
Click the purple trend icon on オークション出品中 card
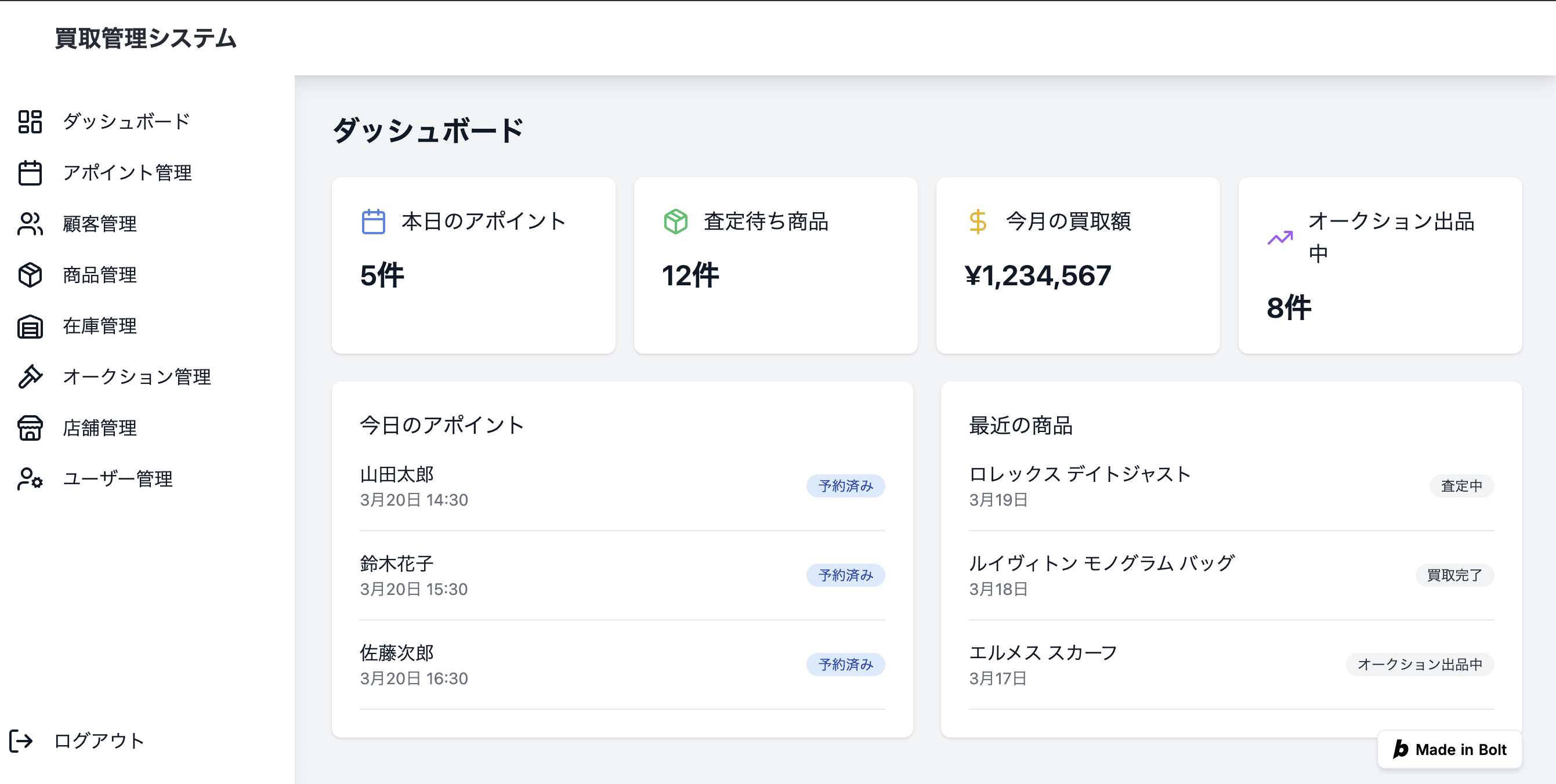point(1280,238)
